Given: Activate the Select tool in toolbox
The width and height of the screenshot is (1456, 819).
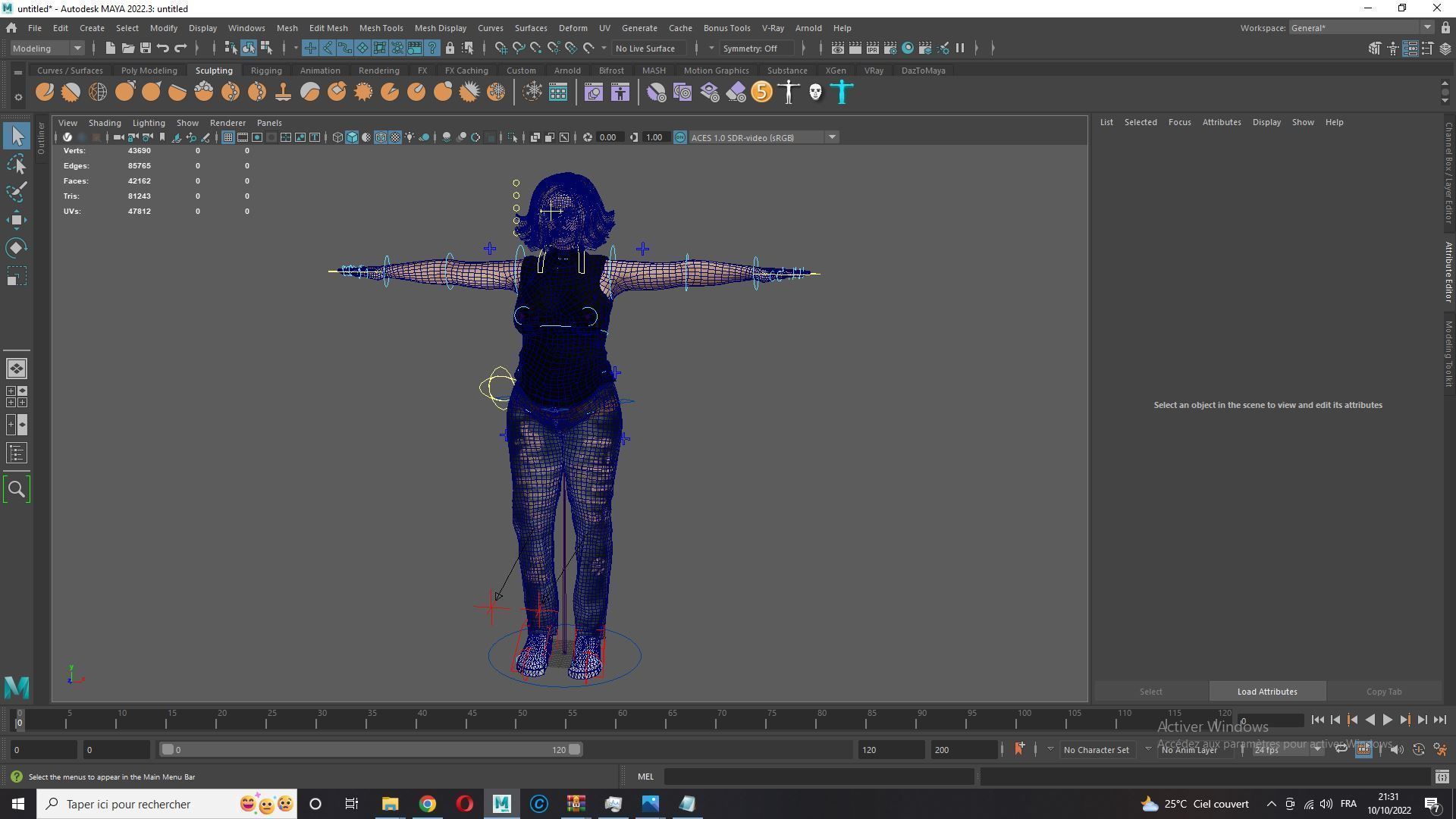Looking at the screenshot, I should [17, 136].
